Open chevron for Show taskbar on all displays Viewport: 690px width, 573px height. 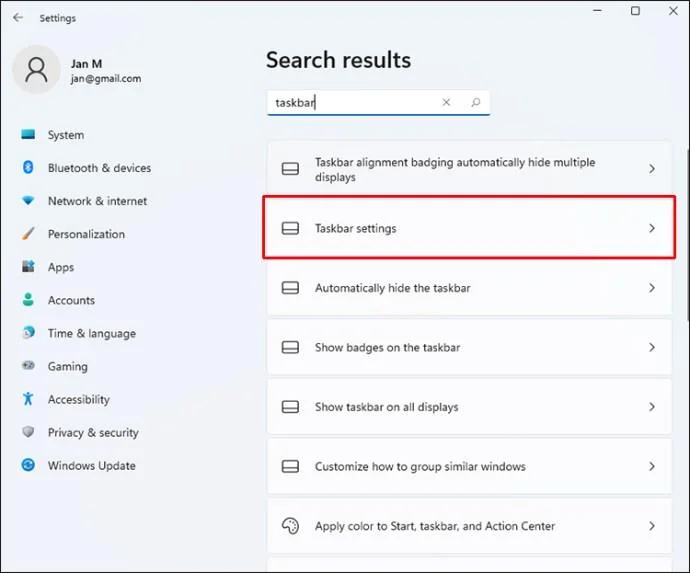click(652, 407)
